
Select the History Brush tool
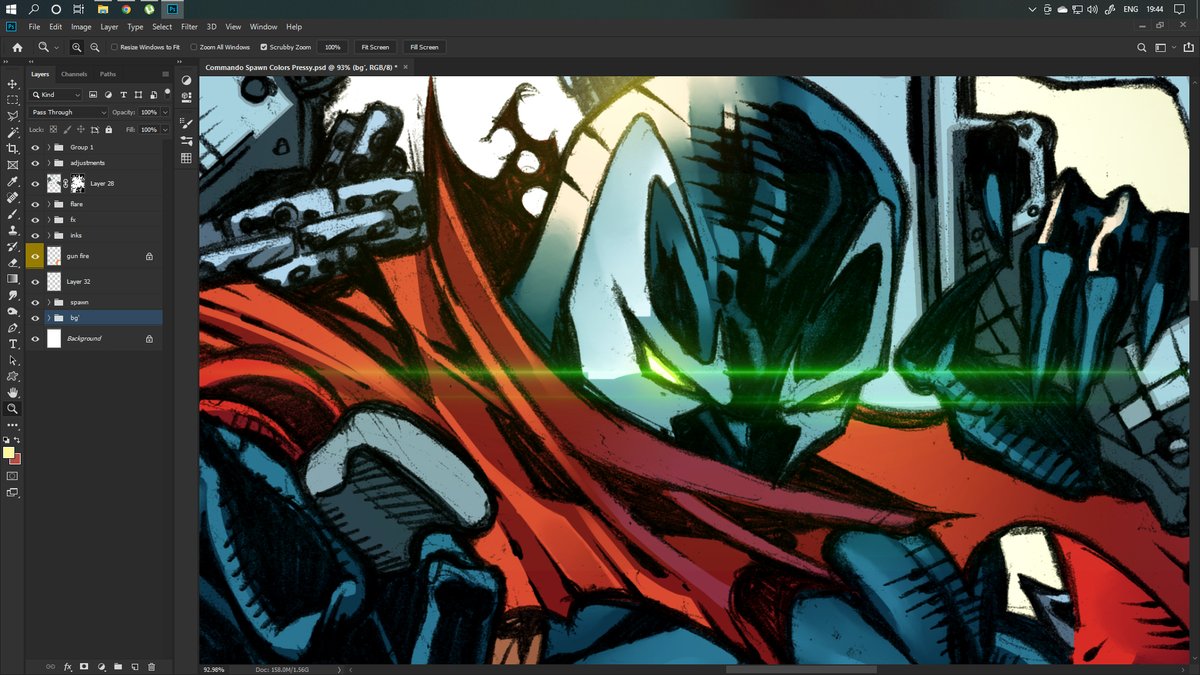pyautogui.click(x=13, y=246)
